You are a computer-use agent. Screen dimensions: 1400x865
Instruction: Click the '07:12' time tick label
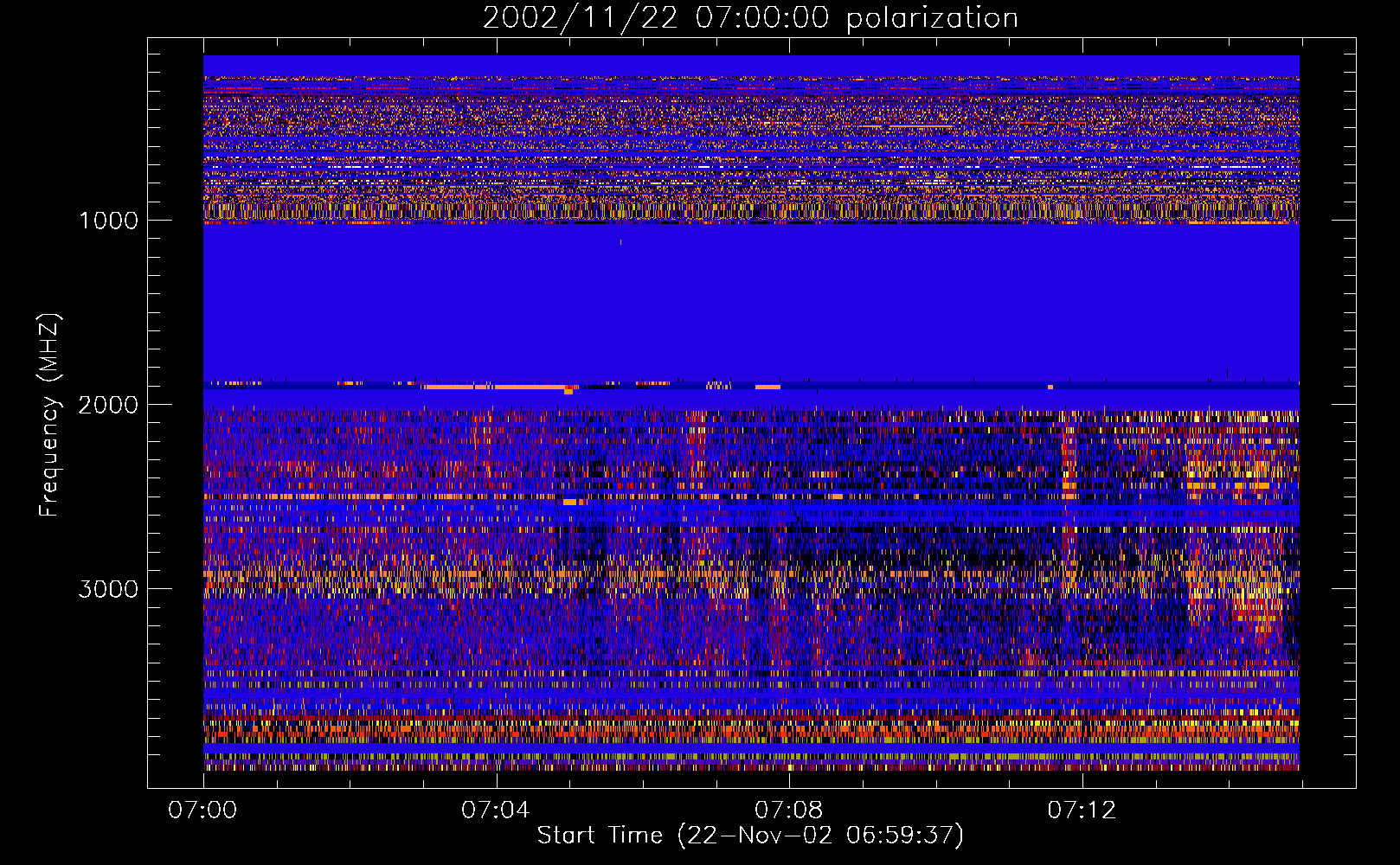pos(1082,811)
